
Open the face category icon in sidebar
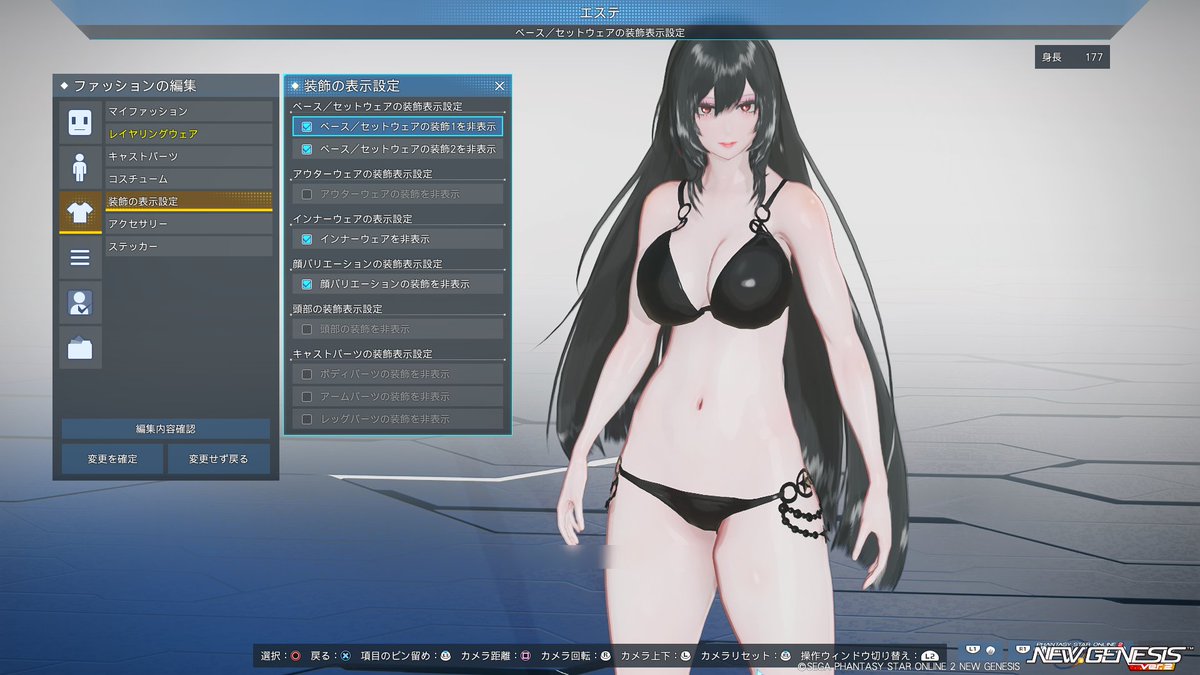(x=80, y=122)
